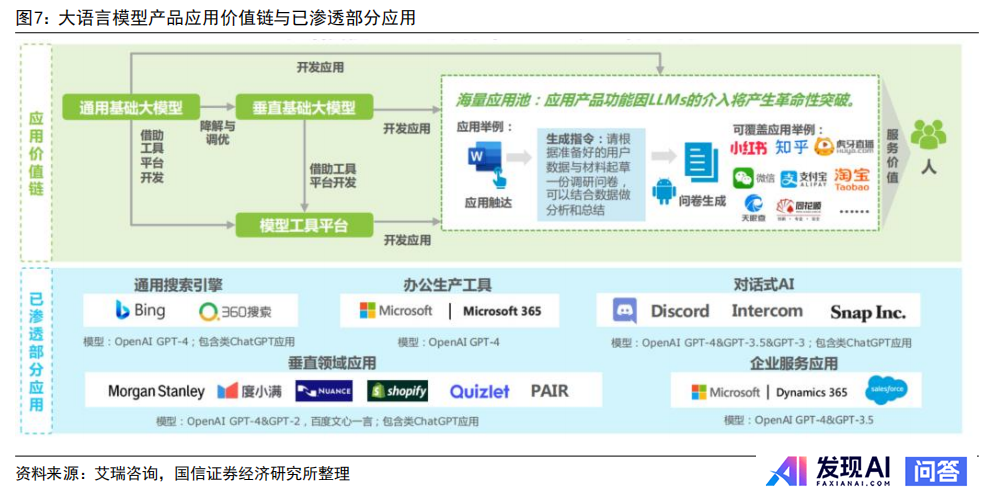Viewport: 982px width, 496px height.
Task: Click the 企业服务应用 heading
Action: click(793, 363)
